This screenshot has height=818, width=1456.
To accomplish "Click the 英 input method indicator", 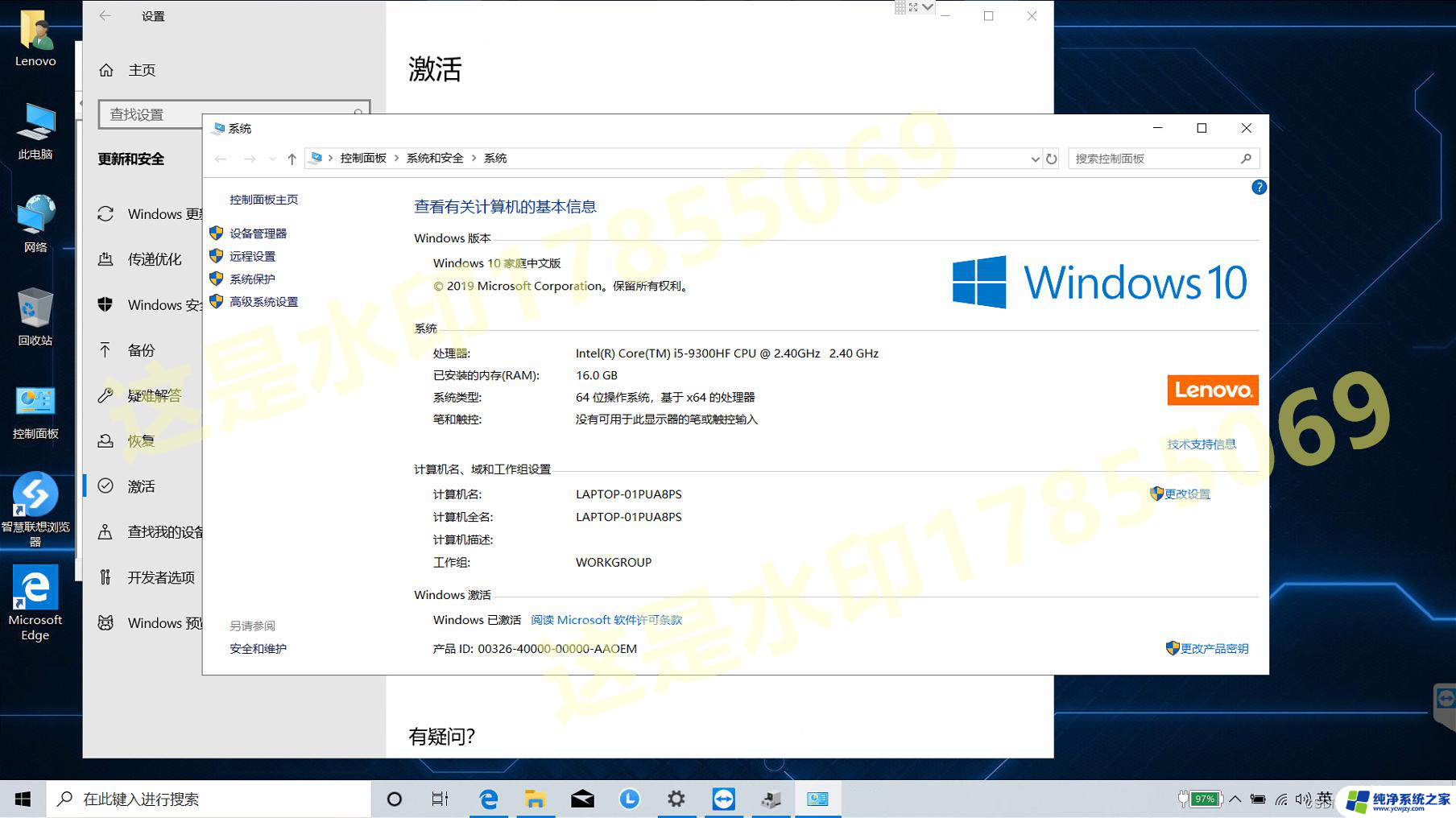I will coord(1325,799).
